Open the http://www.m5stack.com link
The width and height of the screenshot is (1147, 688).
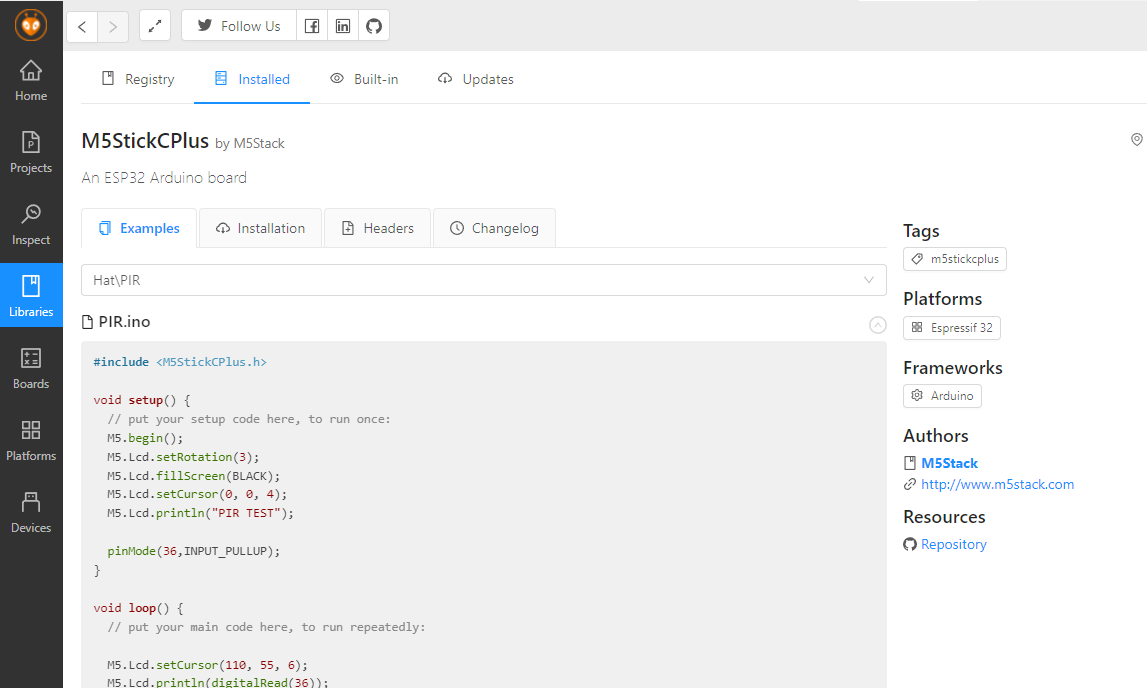pos(997,484)
